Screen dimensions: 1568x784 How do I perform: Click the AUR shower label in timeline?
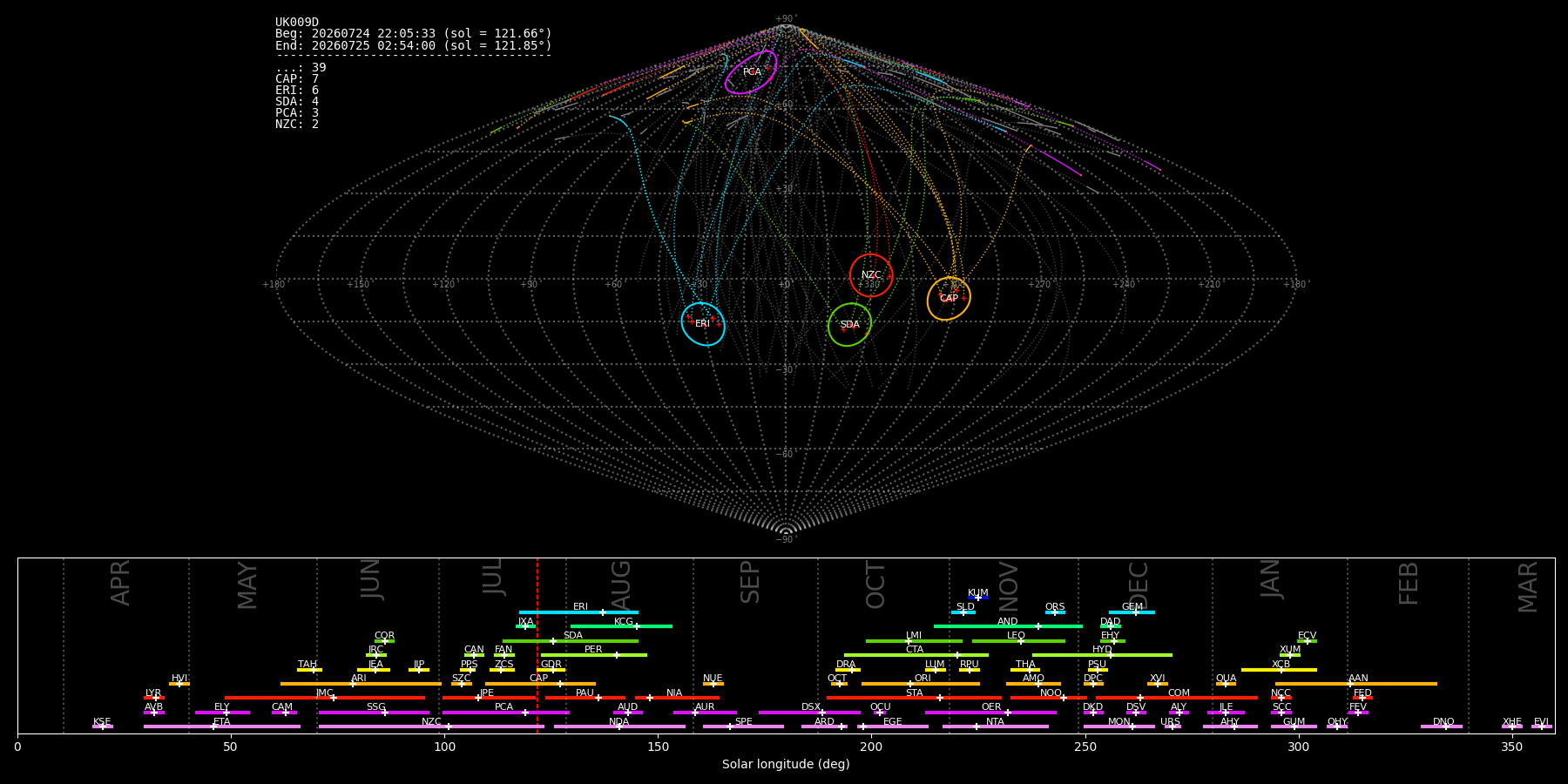[x=705, y=707]
